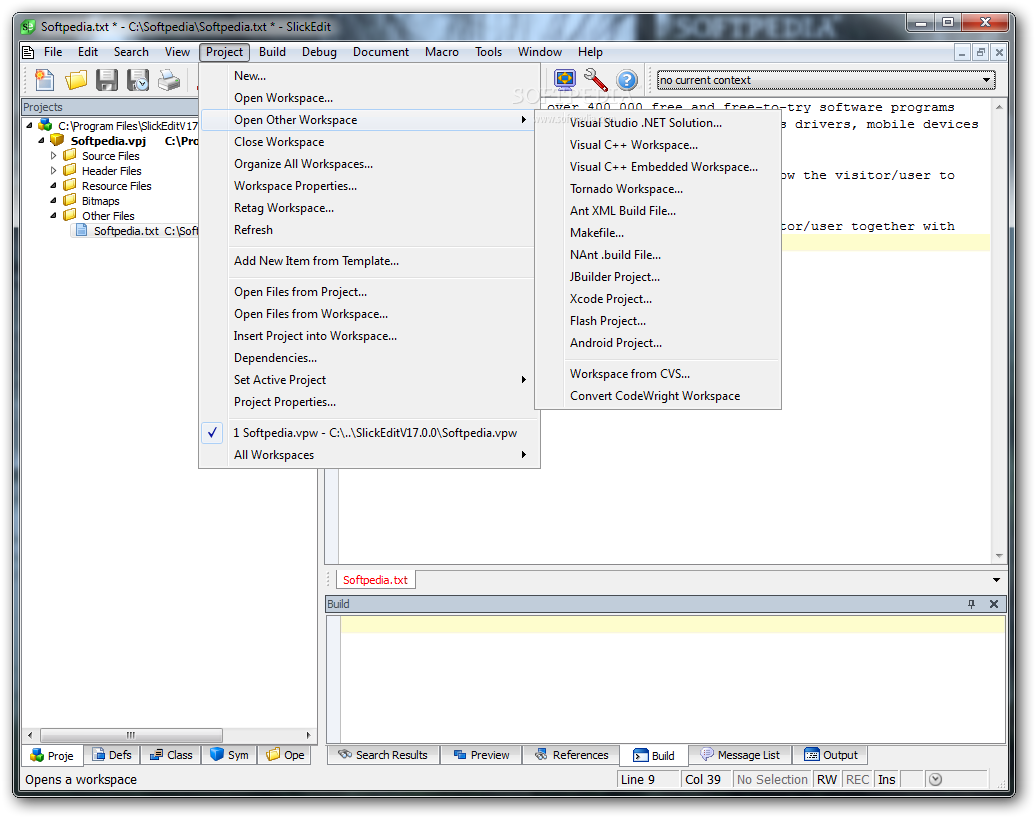Open the current context combo box
Viewport: 1036px width, 818px height.
tap(826, 80)
